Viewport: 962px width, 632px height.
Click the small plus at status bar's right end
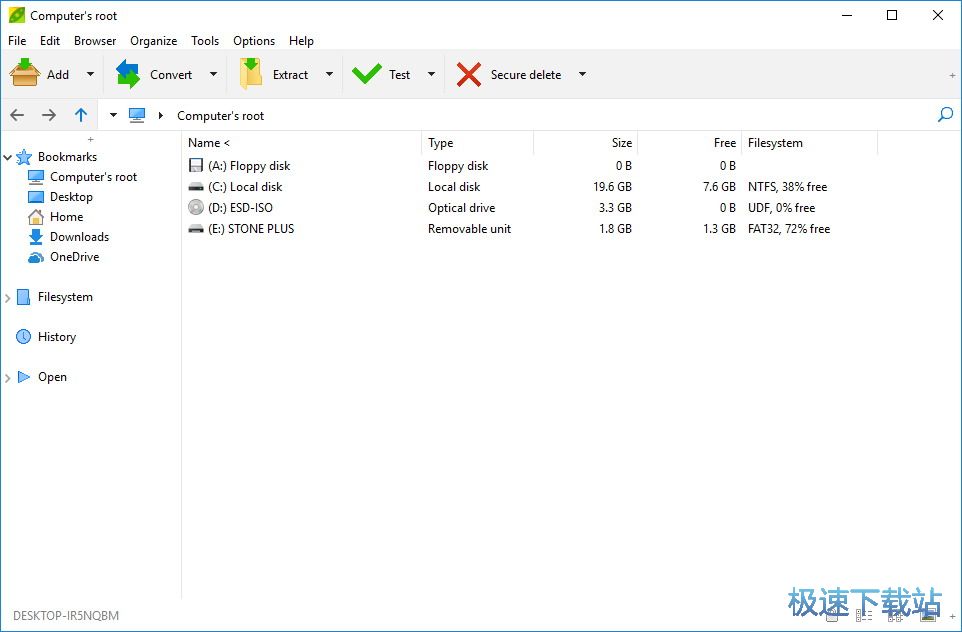pyautogui.click(x=952, y=616)
